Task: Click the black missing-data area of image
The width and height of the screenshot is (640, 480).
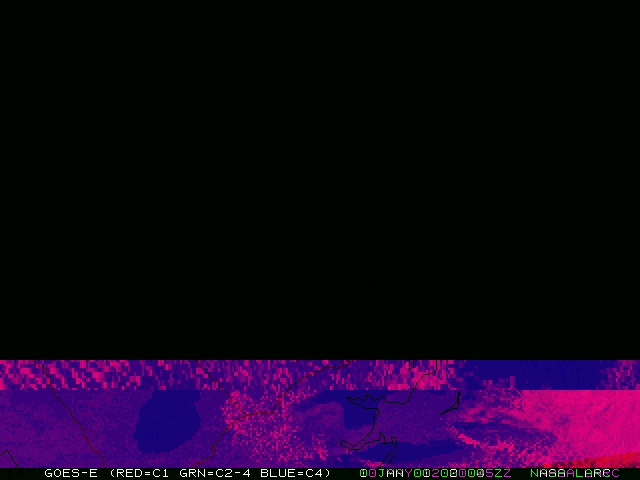Action: 320,180
